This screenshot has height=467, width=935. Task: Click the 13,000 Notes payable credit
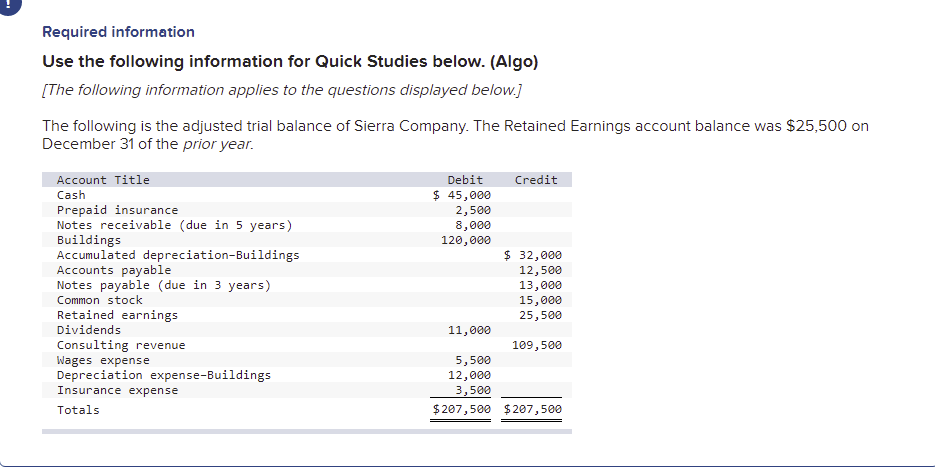tap(540, 285)
